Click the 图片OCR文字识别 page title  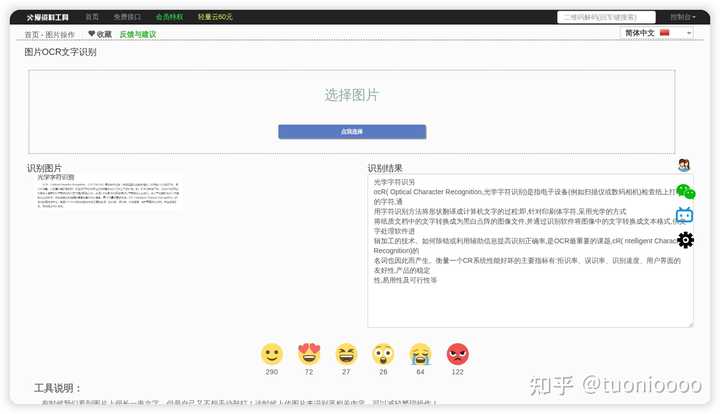[x=61, y=52]
